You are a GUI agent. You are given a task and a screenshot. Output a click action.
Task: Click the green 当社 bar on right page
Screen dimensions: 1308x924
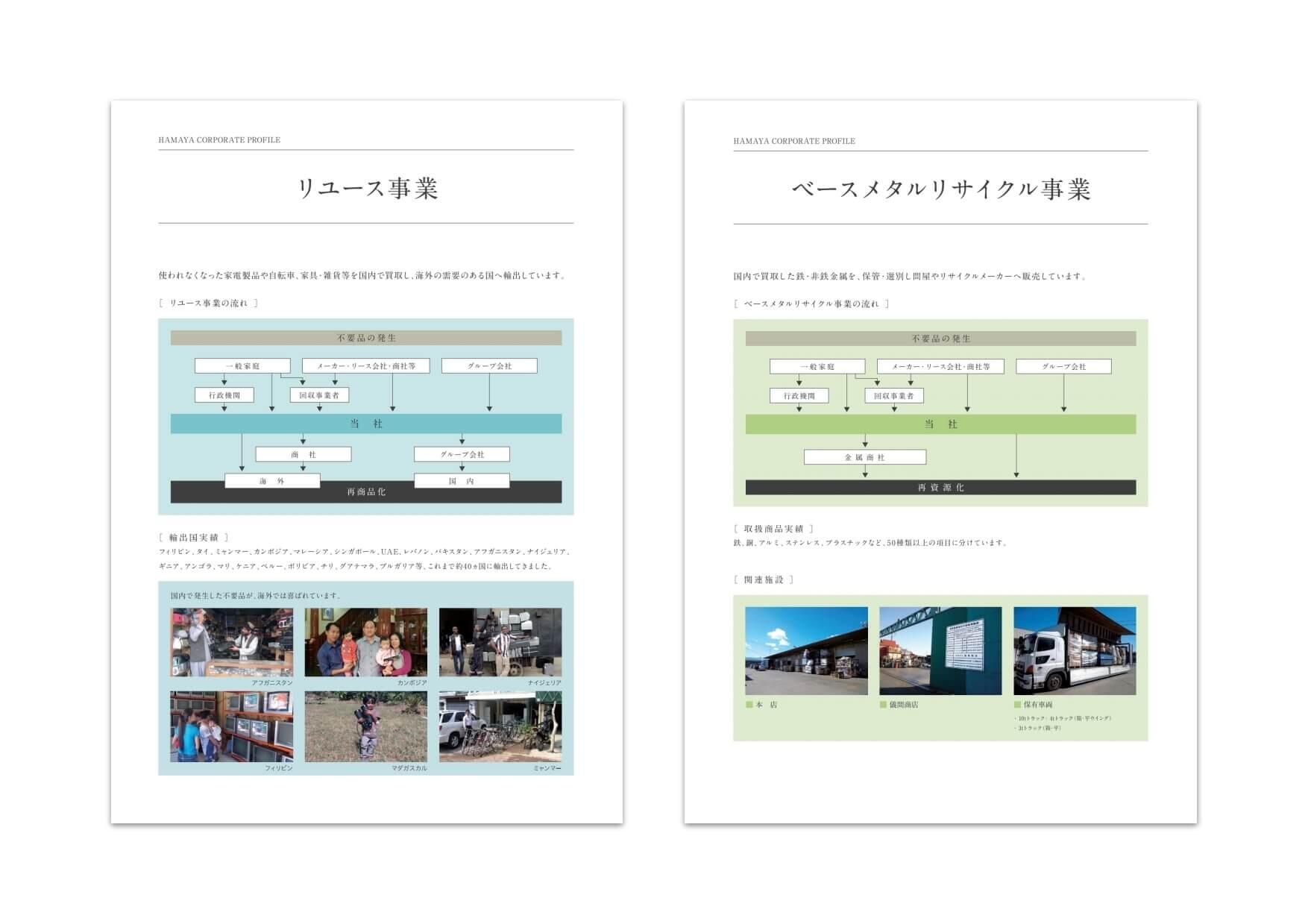940,424
